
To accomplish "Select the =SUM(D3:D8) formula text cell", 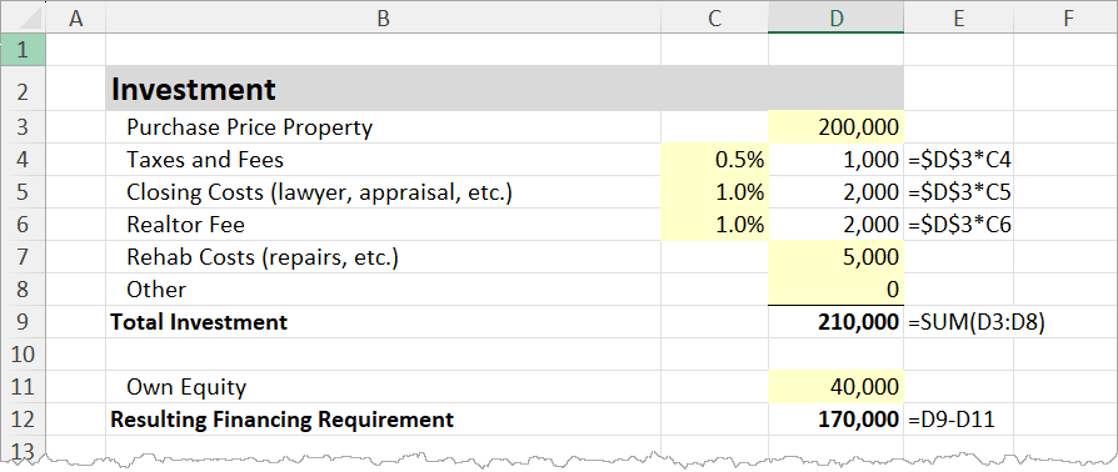I will point(957,322).
